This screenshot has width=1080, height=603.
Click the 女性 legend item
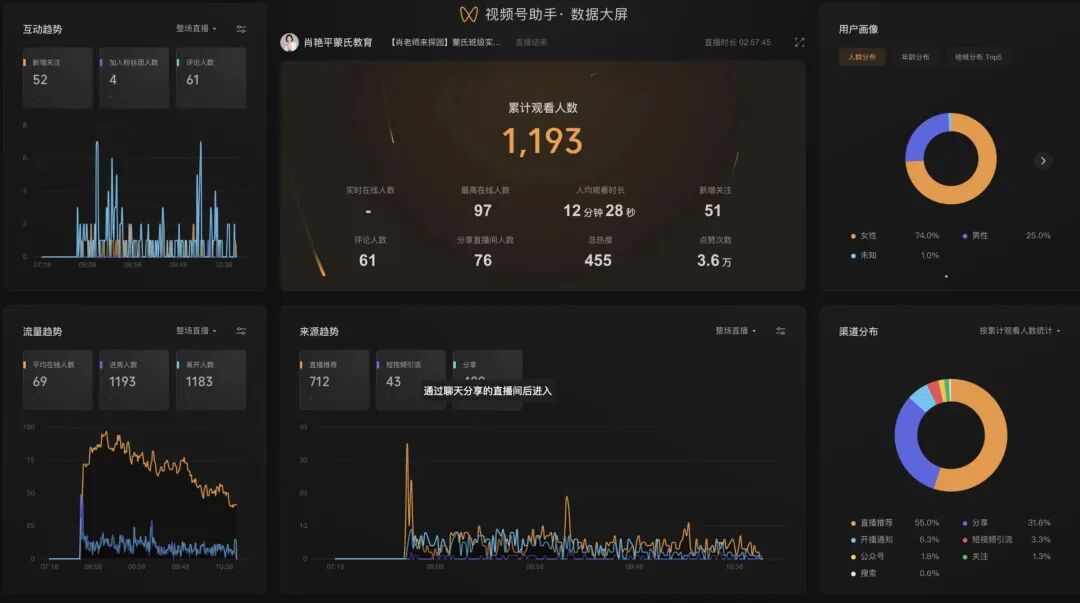(x=864, y=236)
